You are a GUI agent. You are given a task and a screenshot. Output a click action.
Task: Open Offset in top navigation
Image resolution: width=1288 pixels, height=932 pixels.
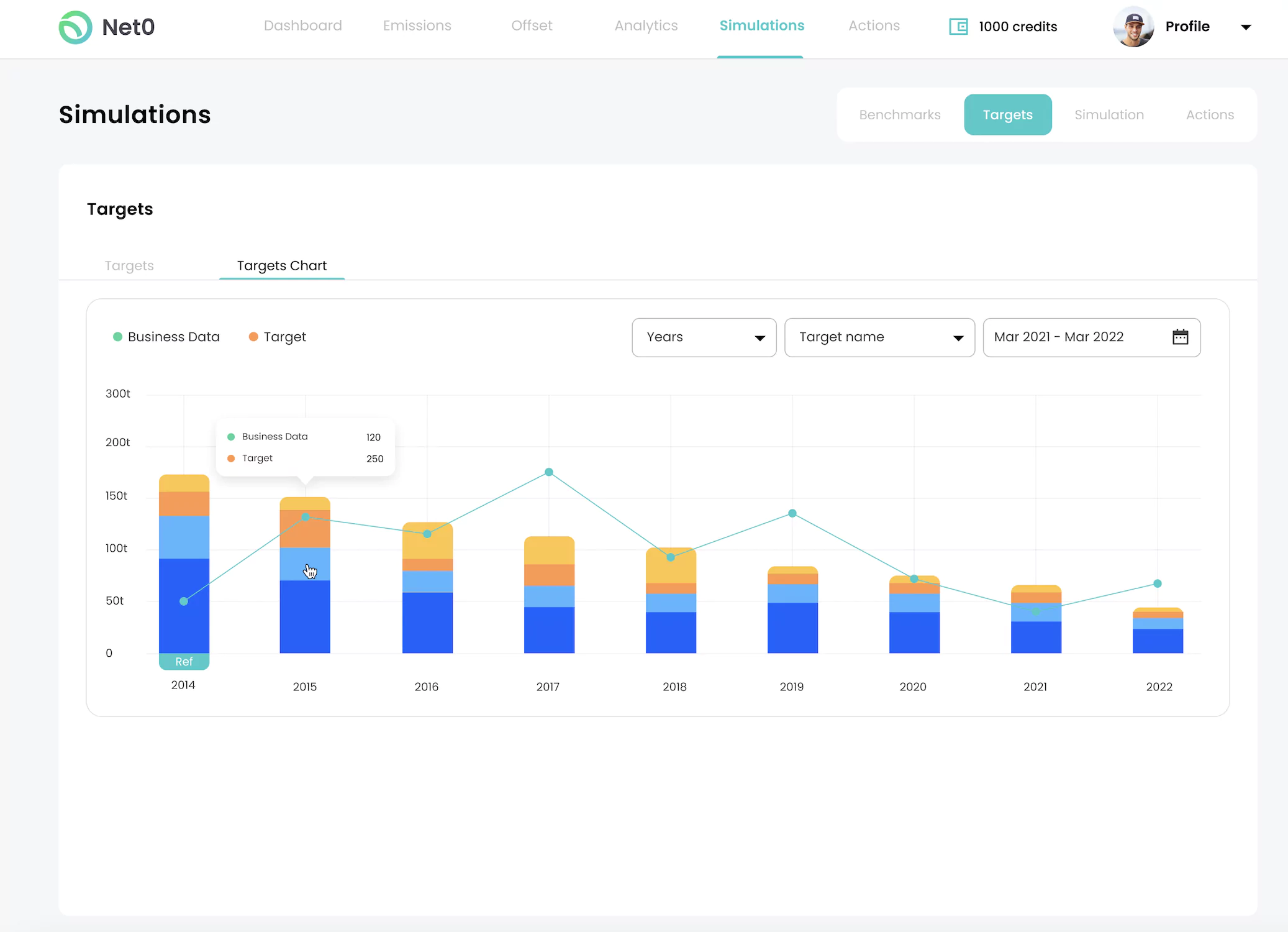532,25
